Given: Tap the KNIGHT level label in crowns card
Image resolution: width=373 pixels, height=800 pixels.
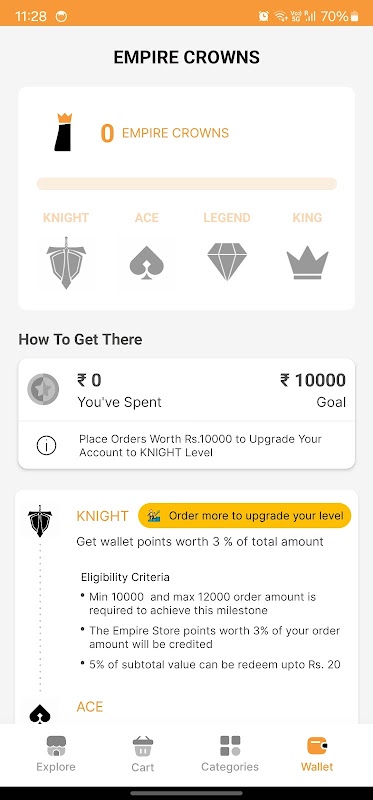Looking at the screenshot, I should tap(66, 218).
